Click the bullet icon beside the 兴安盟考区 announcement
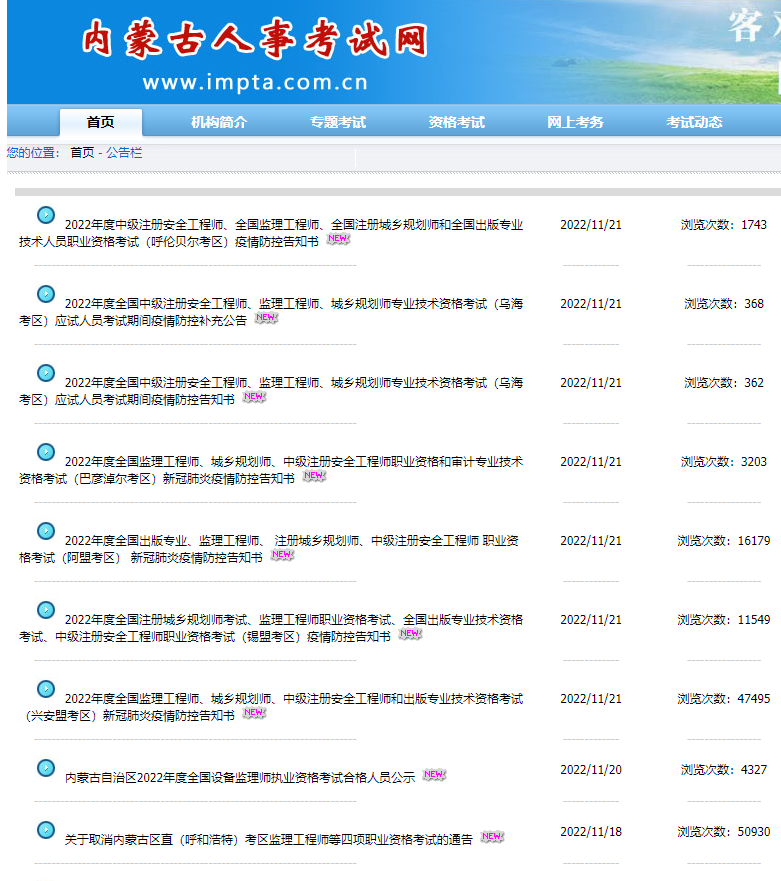 (x=46, y=689)
